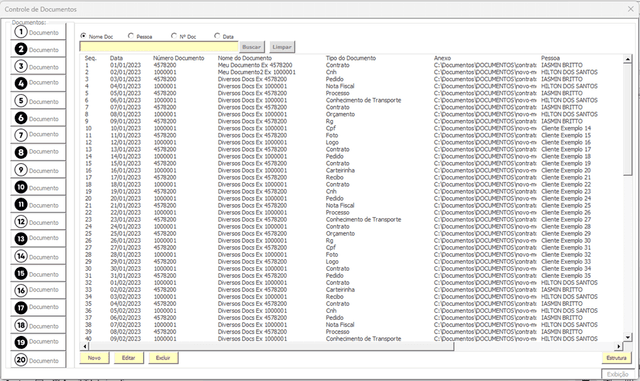Open Documento number 18 in sidebar
This screenshot has width=640, height=381.
coord(38,325)
